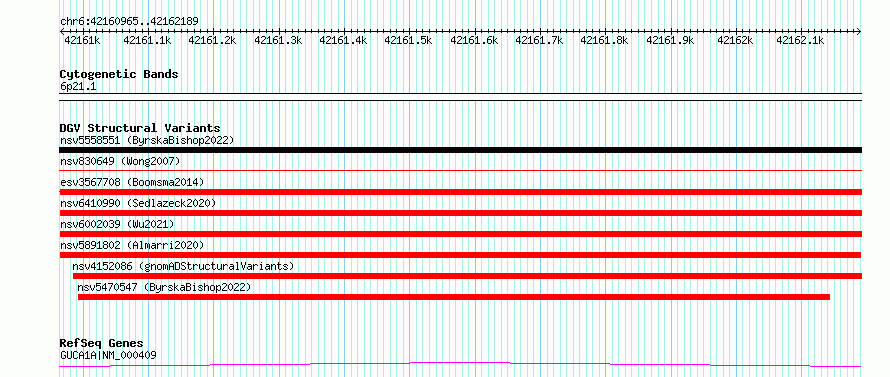The height and width of the screenshot is (377, 890).
Task: Click the 42161.5k ruler tick label
Action: (x=409, y=40)
